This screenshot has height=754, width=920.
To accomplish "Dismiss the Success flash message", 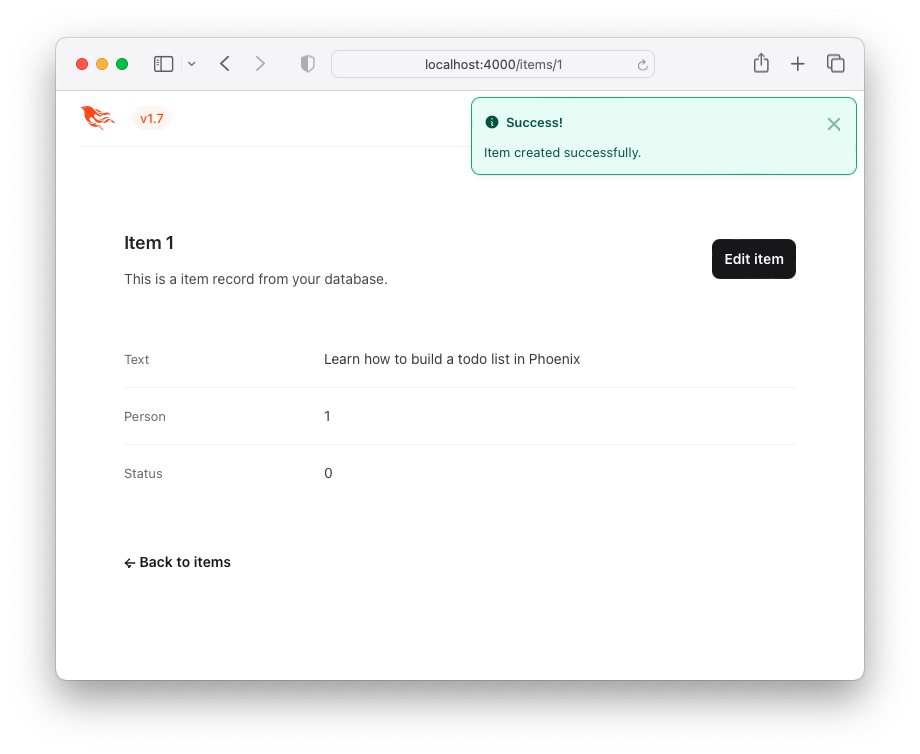I will click(x=834, y=124).
